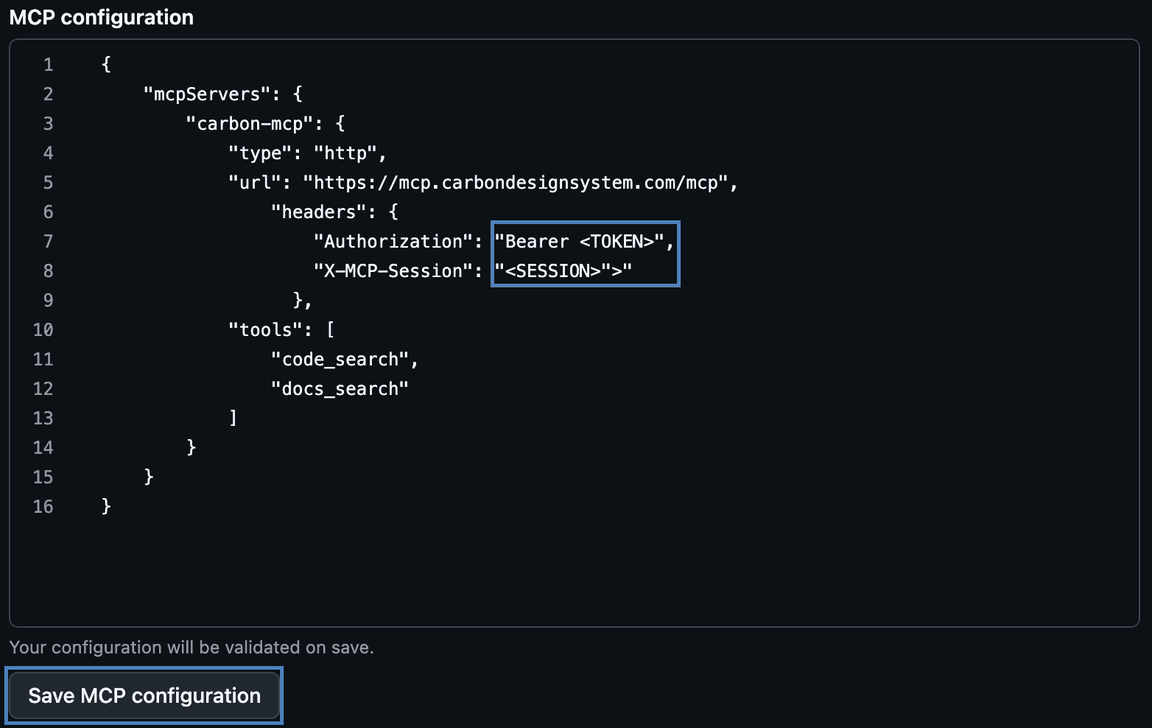1152x728 pixels.
Task: Select the SESSION placeholder text
Action: click(560, 270)
